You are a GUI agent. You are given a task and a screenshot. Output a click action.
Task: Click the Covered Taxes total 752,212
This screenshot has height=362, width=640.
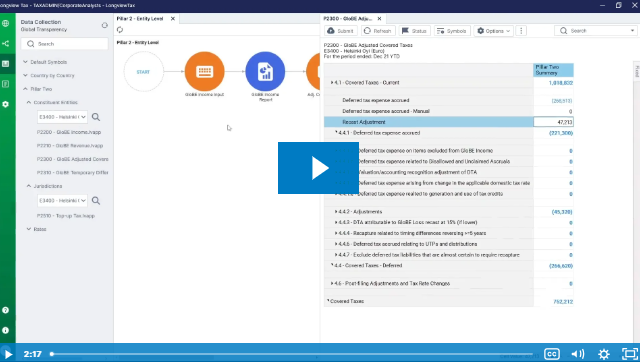point(563,302)
